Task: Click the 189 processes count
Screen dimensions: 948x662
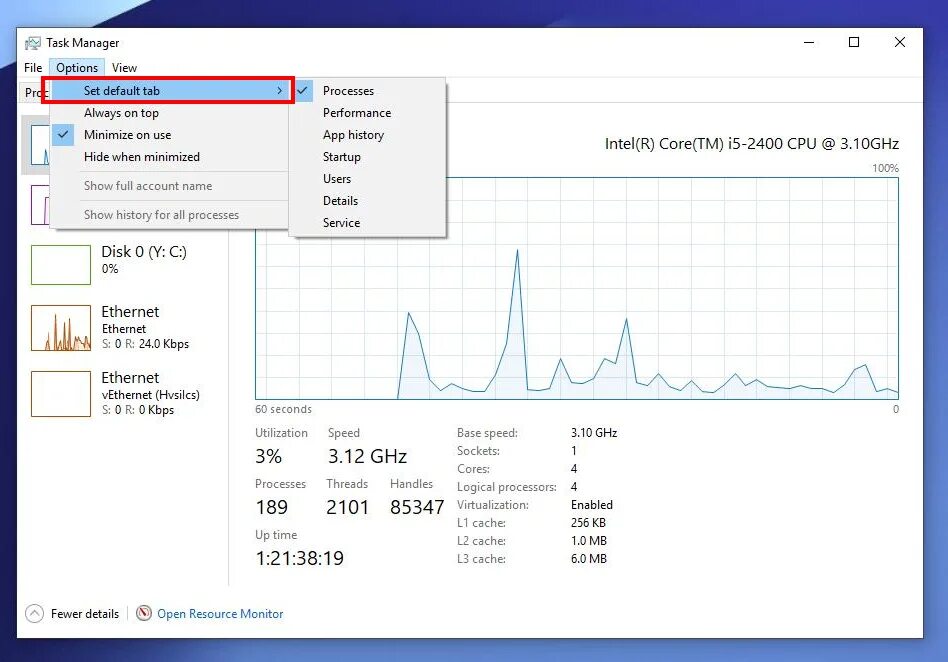Action: pos(271,507)
